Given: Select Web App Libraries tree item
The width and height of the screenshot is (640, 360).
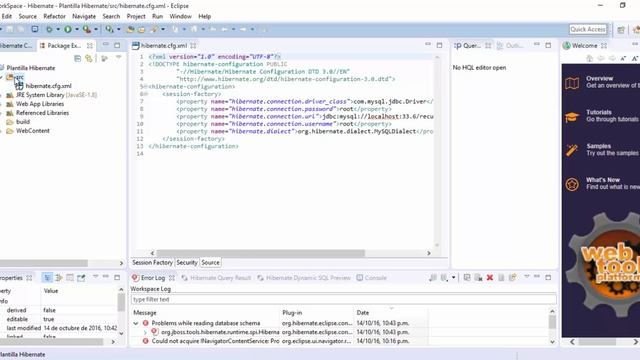Looking at the screenshot, I should [40, 104].
